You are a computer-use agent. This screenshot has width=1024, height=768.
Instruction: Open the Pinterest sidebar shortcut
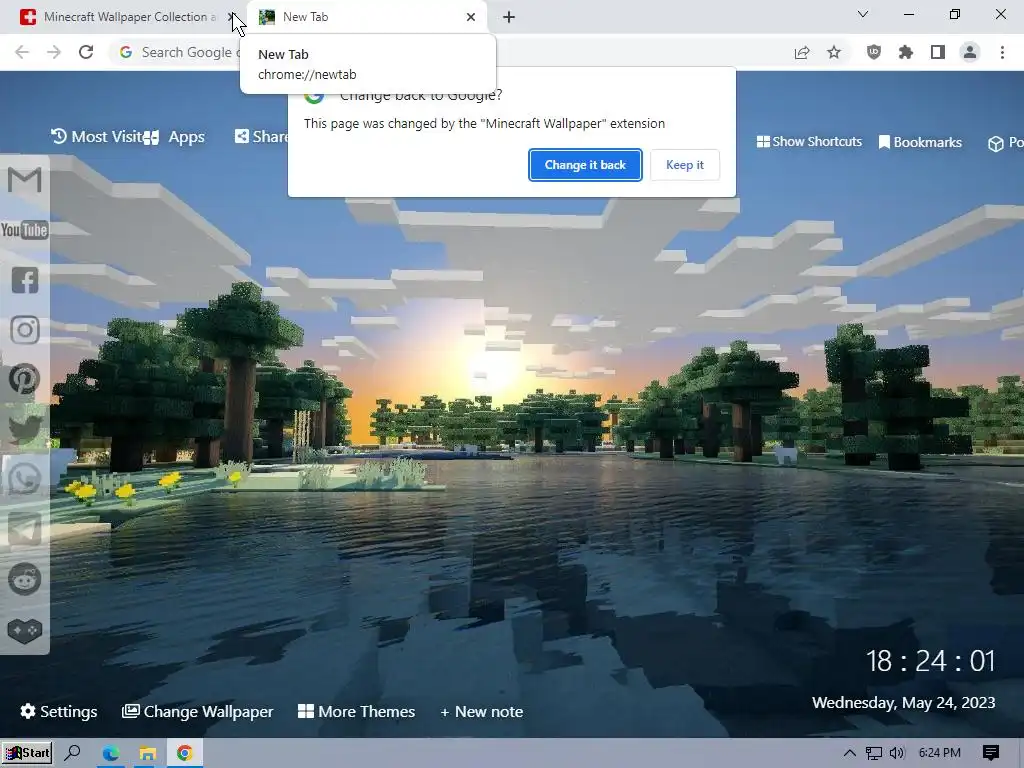(x=25, y=379)
